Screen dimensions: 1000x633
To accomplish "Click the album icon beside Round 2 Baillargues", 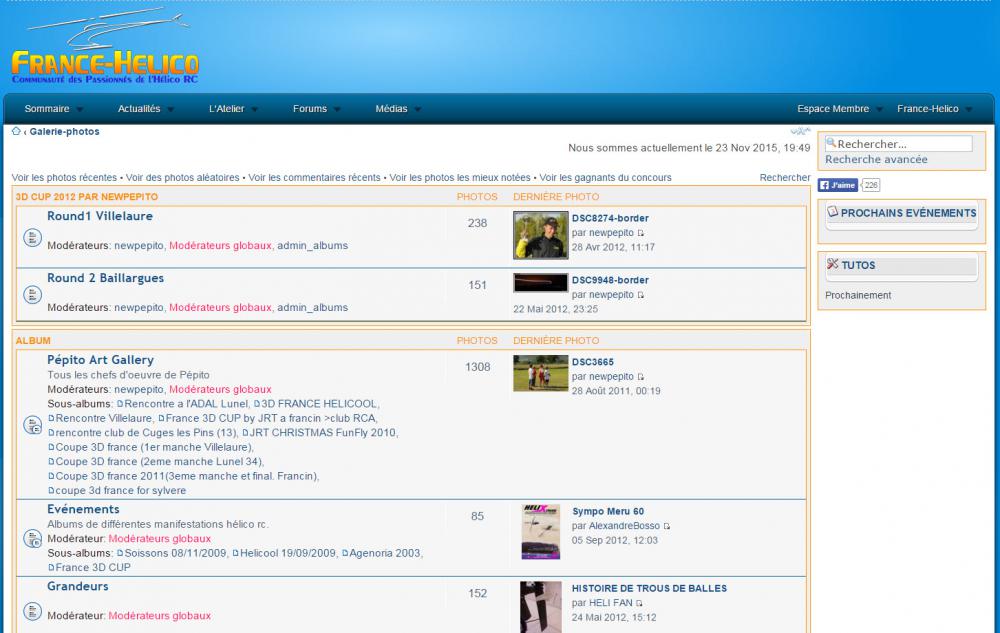I will (x=33, y=295).
